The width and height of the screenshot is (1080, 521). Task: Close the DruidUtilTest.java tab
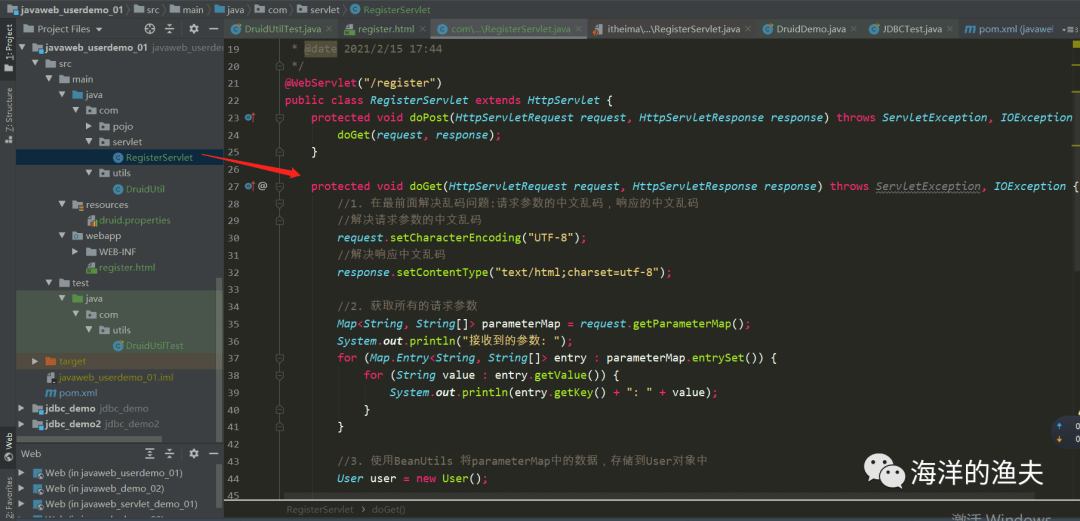pyautogui.click(x=329, y=30)
